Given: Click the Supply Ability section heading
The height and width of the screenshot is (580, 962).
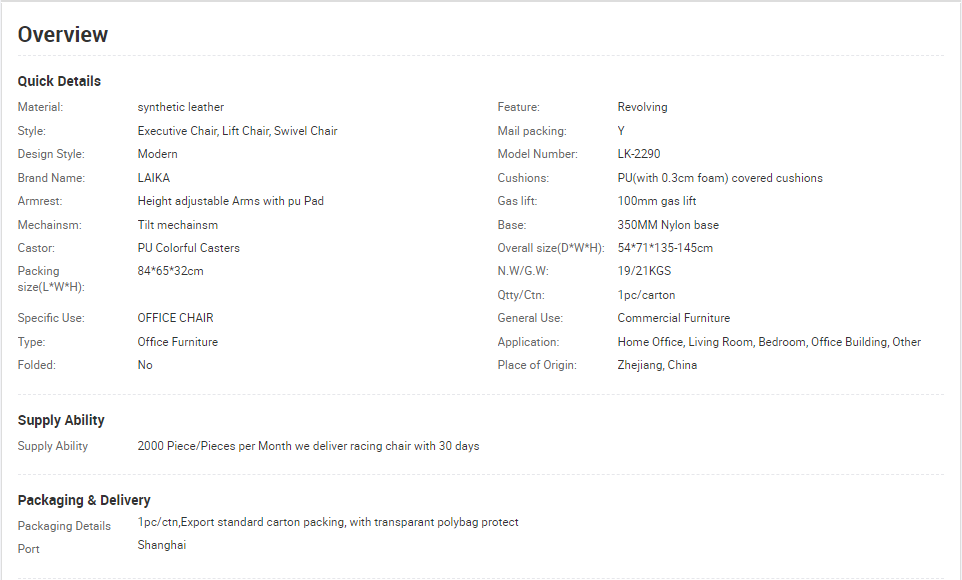Looking at the screenshot, I should 61,420.
